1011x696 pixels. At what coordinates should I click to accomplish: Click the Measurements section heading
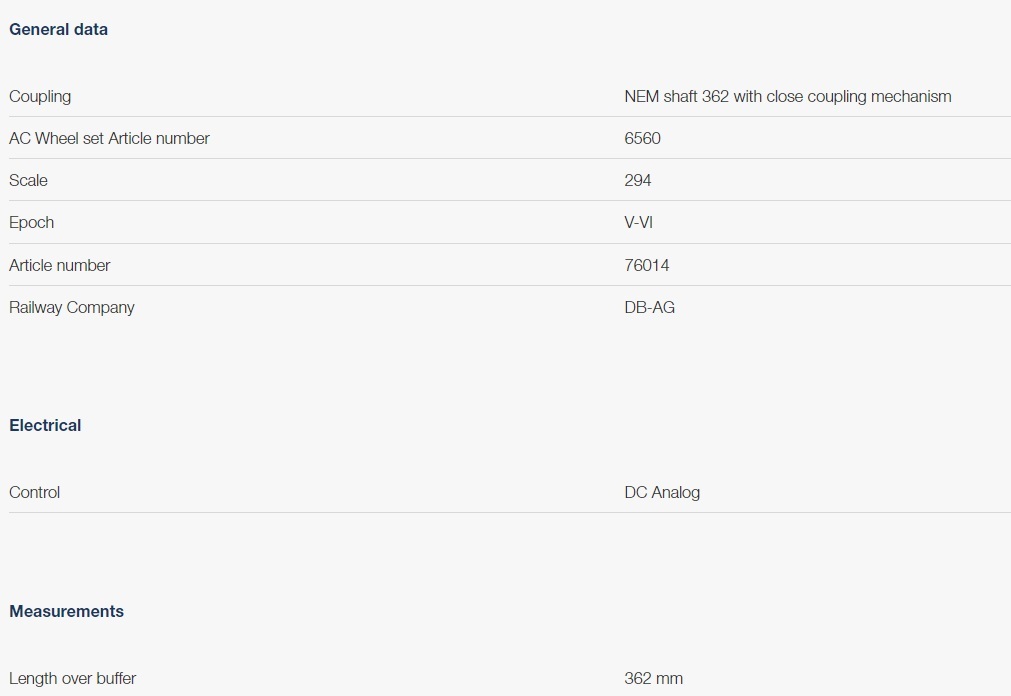point(66,611)
